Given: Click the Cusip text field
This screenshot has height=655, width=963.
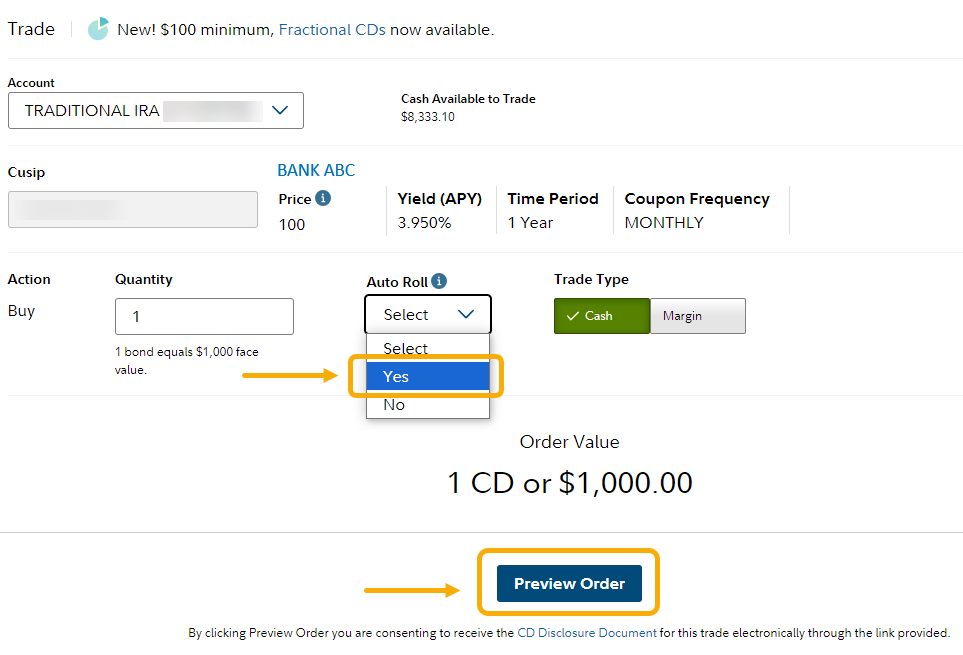Looking at the screenshot, I should [132, 210].
